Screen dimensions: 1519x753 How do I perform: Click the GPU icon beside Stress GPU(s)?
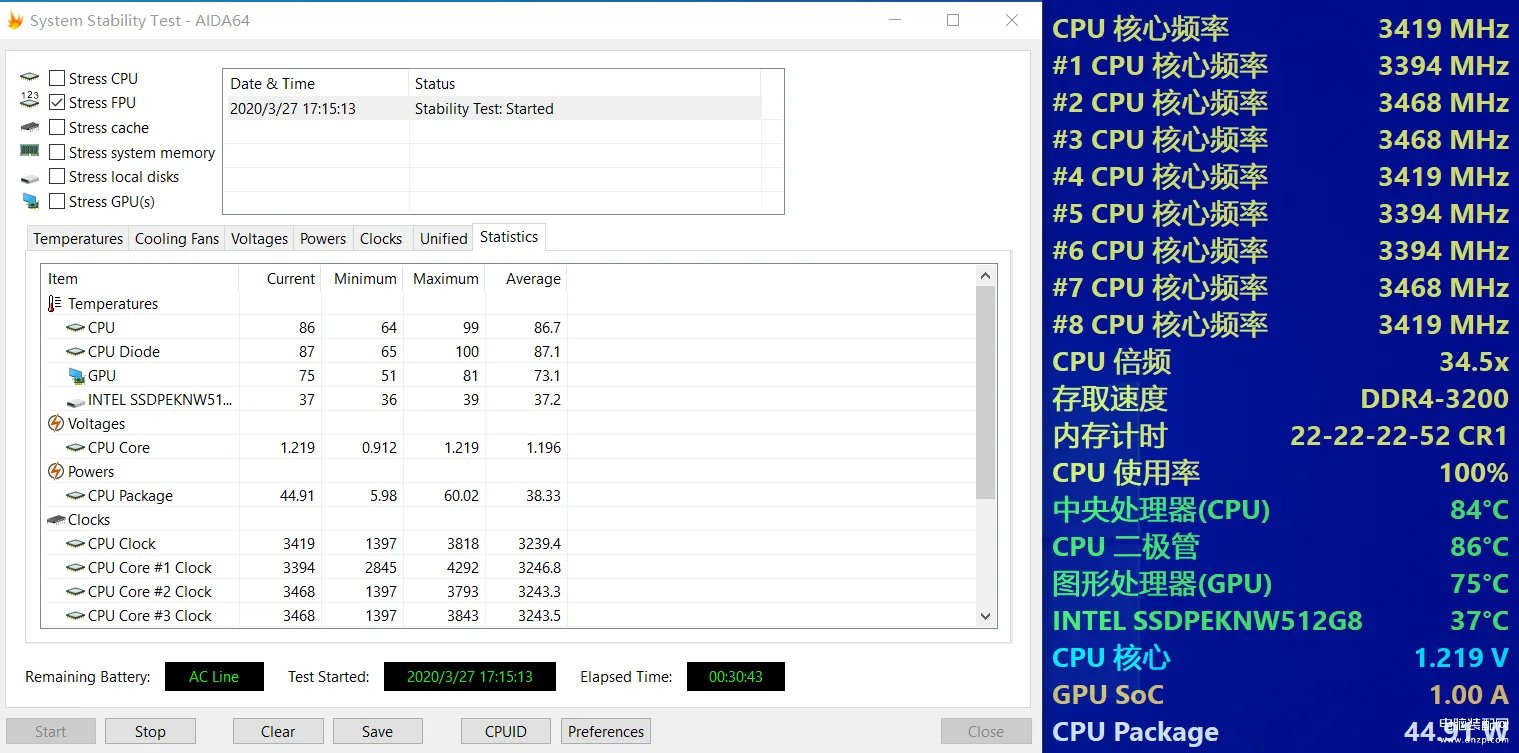pyautogui.click(x=32, y=202)
